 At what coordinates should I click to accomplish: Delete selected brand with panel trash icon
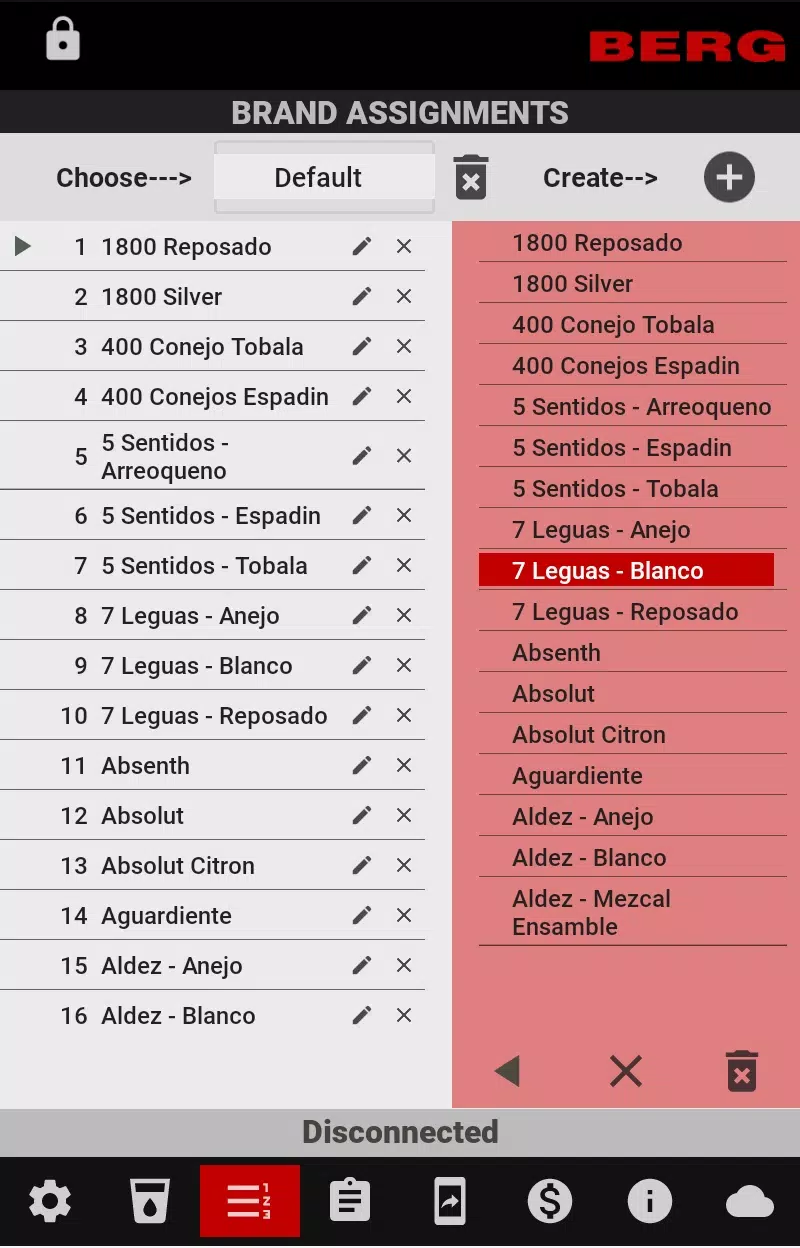[x=742, y=1071]
